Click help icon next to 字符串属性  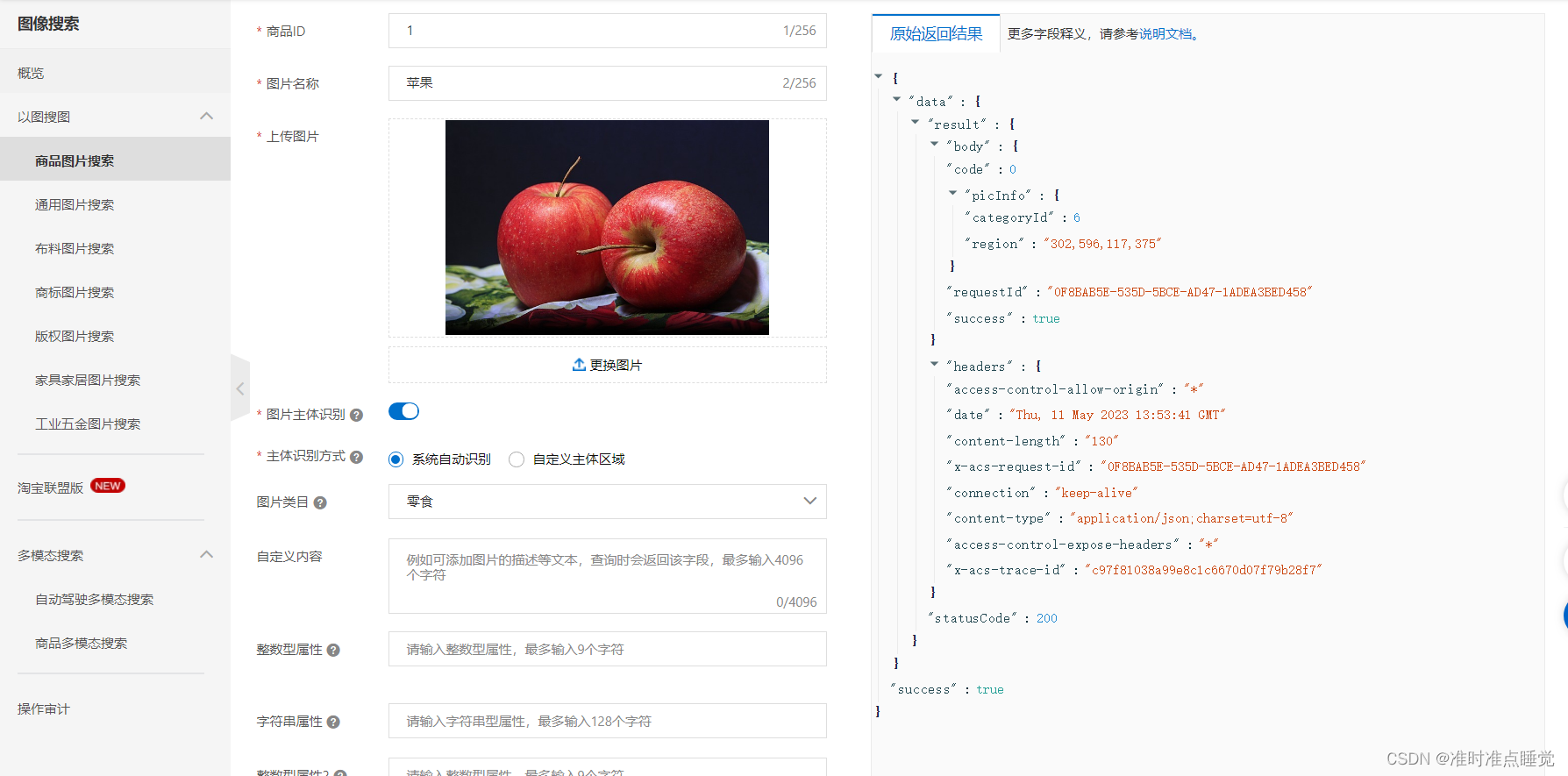(x=333, y=722)
